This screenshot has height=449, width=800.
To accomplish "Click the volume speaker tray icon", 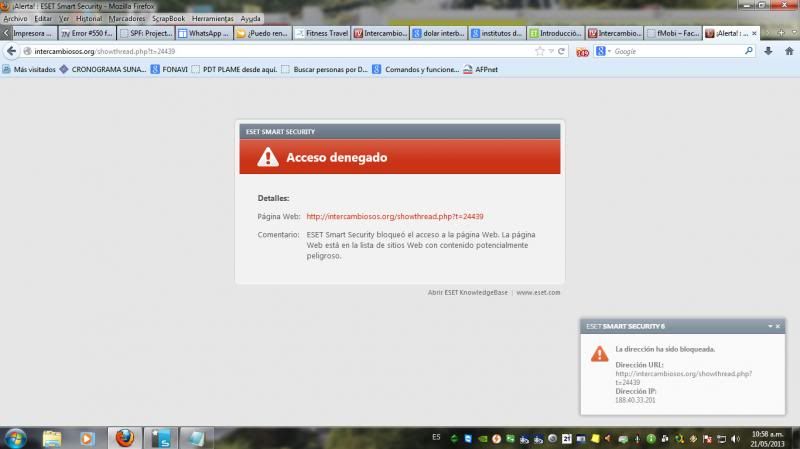I will [735, 439].
